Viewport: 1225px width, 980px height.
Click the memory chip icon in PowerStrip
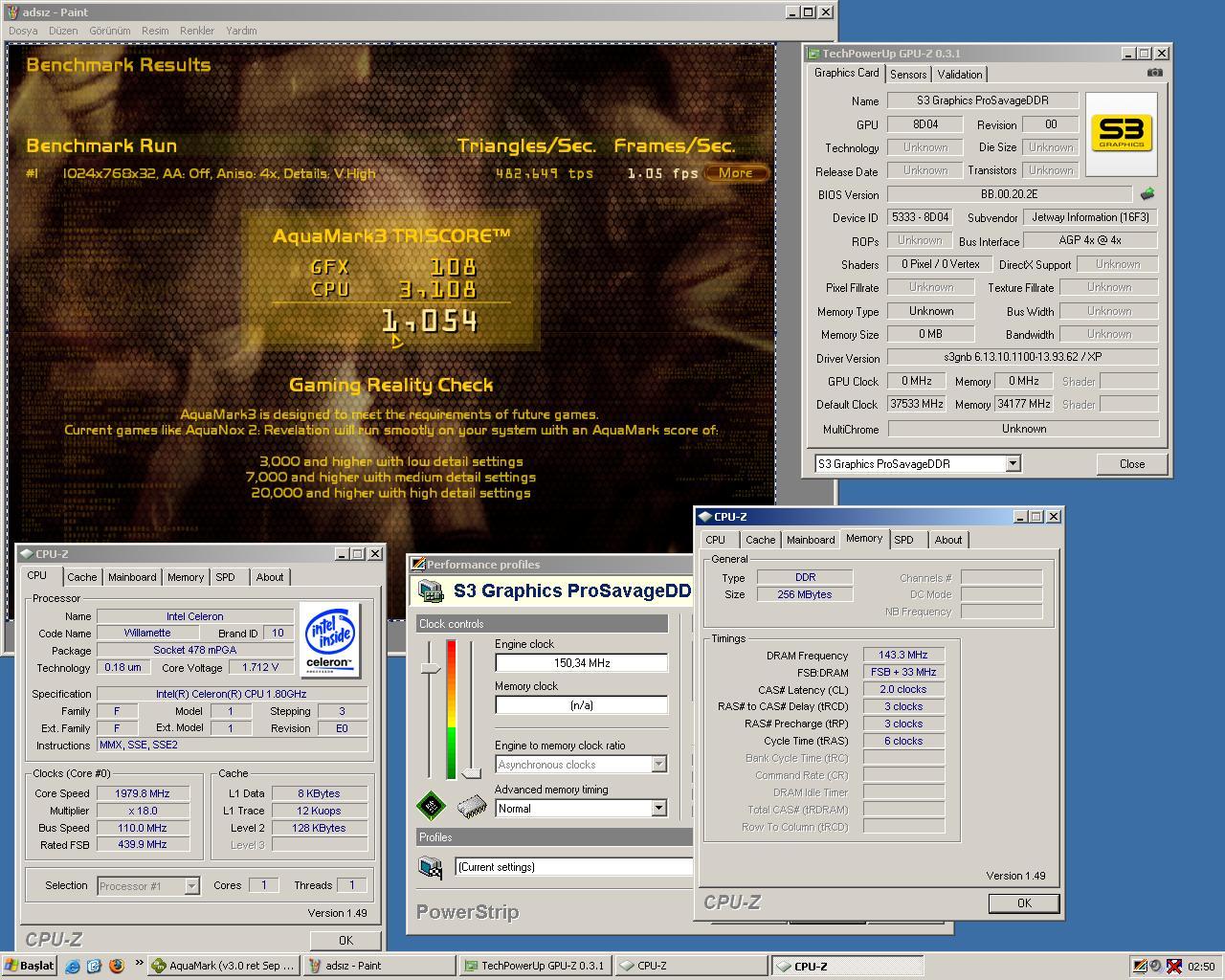472,806
